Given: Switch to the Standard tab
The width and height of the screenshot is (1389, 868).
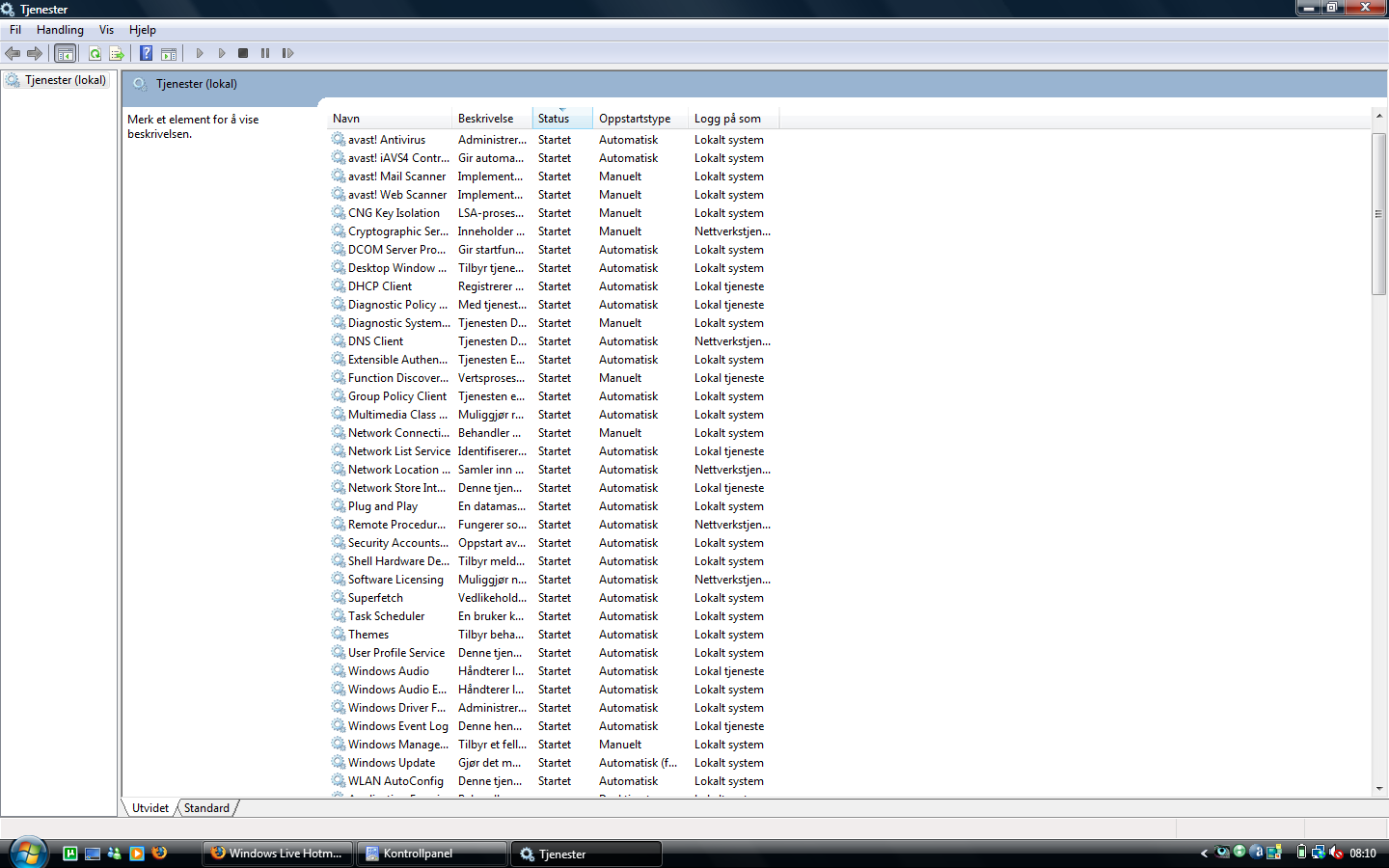Looking at the screenshot, I should coord(206,808).
